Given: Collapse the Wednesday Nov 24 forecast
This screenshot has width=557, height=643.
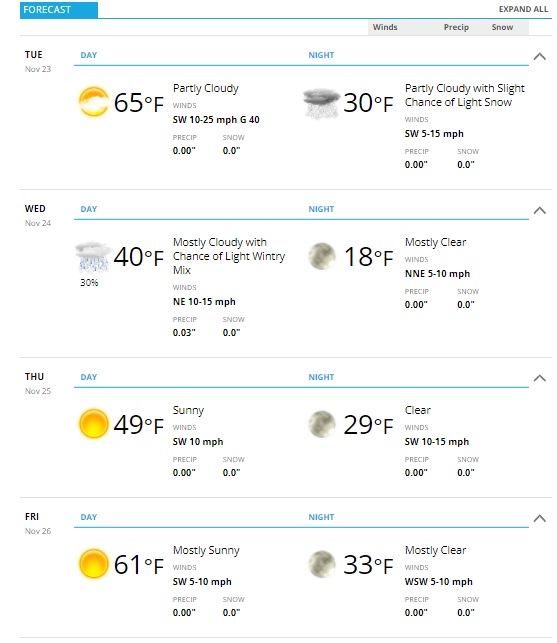Looking at the screenshot, I should click(x=539, y=210).
